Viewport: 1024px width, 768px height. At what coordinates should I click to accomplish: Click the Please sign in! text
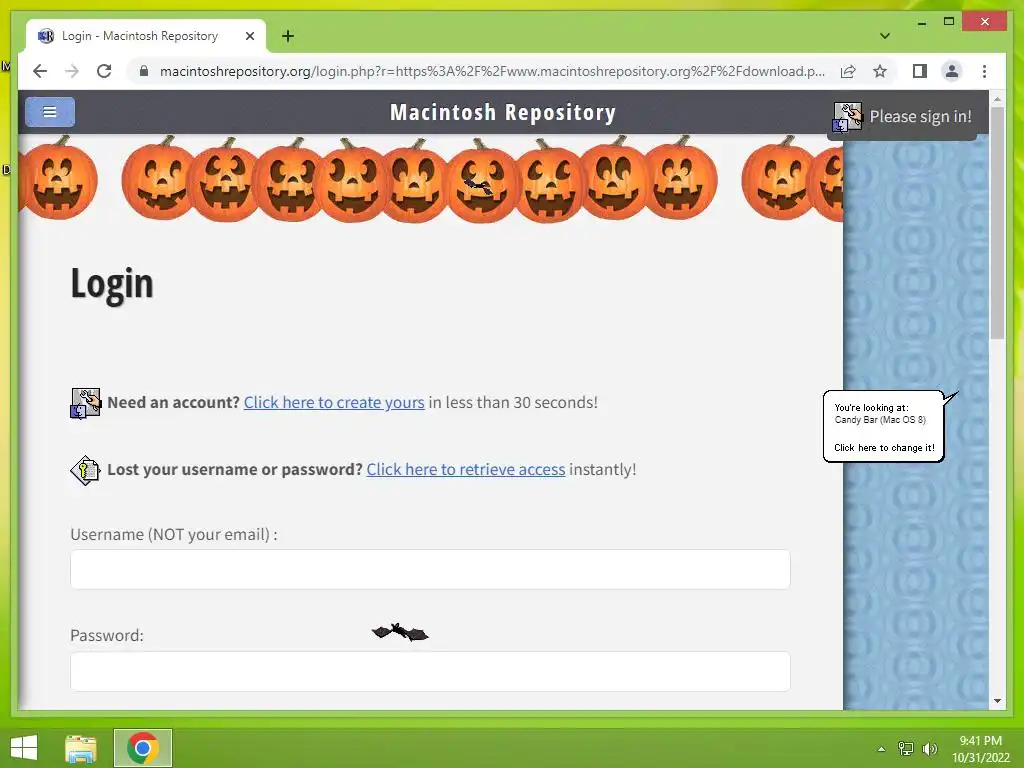pyautogui.click(x=920, y=116)
